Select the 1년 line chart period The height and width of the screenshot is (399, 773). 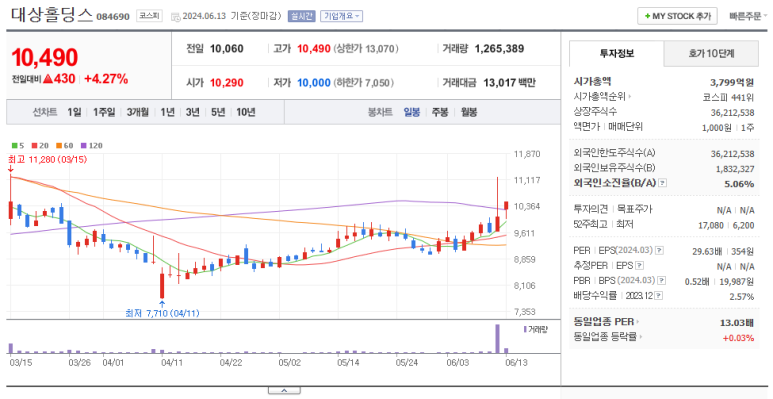(168, 112)
